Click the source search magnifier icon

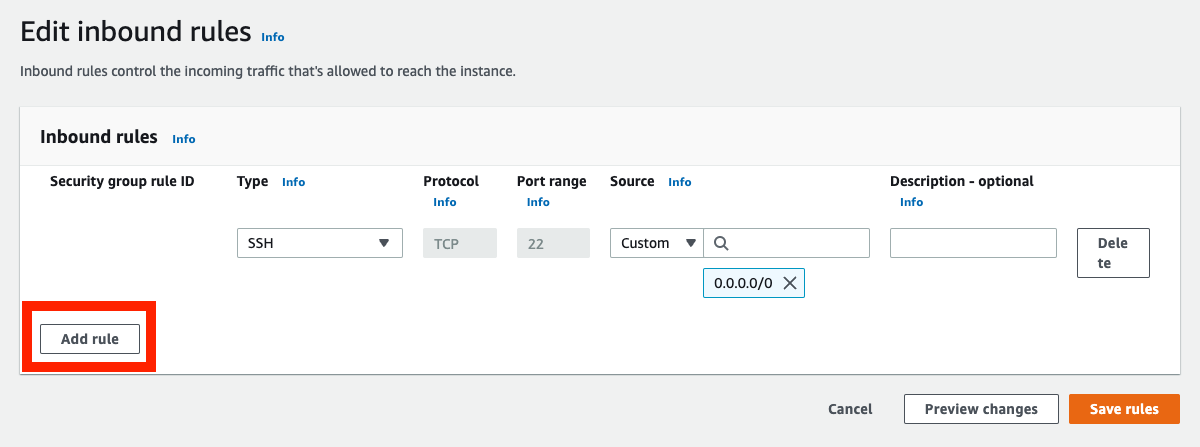click(722, 243)
